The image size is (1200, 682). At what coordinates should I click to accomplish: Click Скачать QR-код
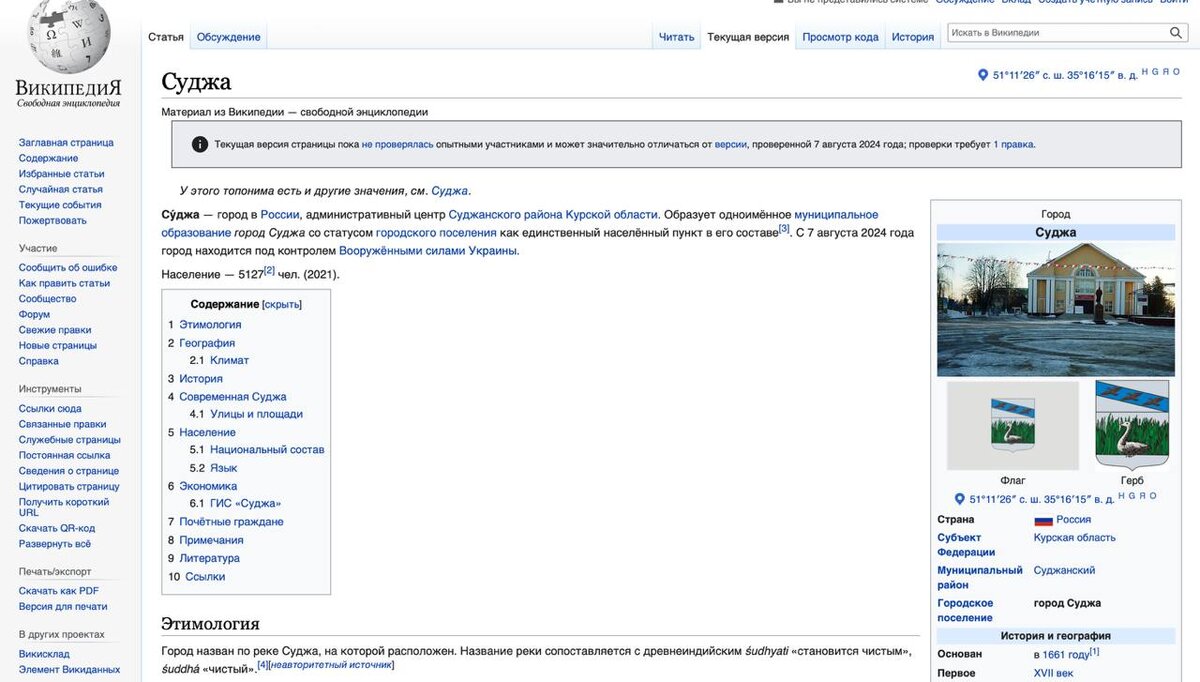pos(56,528)
